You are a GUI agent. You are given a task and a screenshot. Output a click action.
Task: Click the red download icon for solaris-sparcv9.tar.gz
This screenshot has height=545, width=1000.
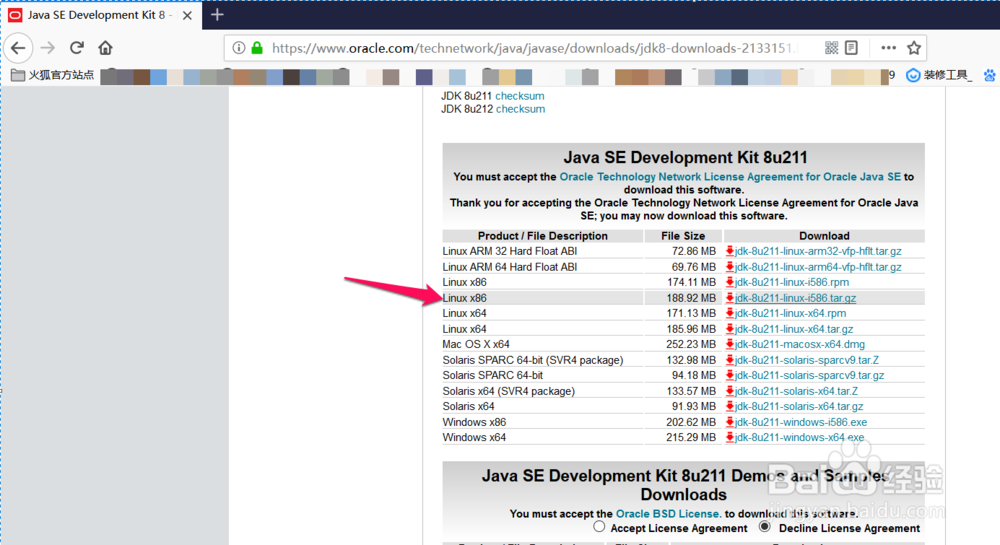pos(730,375)
